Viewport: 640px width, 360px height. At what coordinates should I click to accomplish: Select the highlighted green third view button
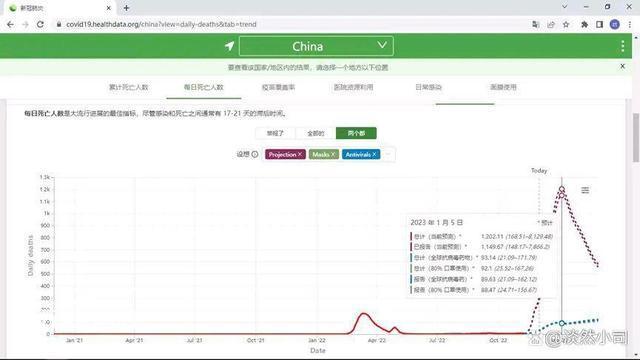click(x=356, y=133)
